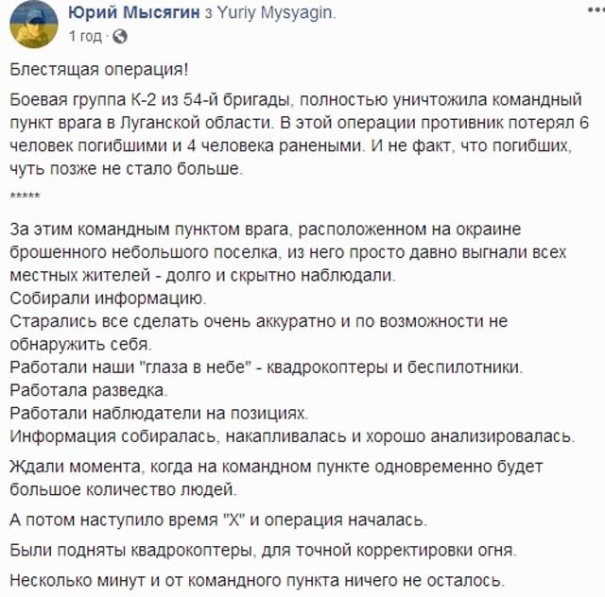Click the sentence "Собирали информацию."

[x=108, y=298]
